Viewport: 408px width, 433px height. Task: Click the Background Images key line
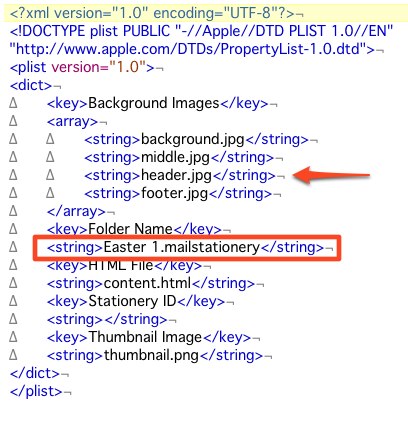[x=158, y=103]
